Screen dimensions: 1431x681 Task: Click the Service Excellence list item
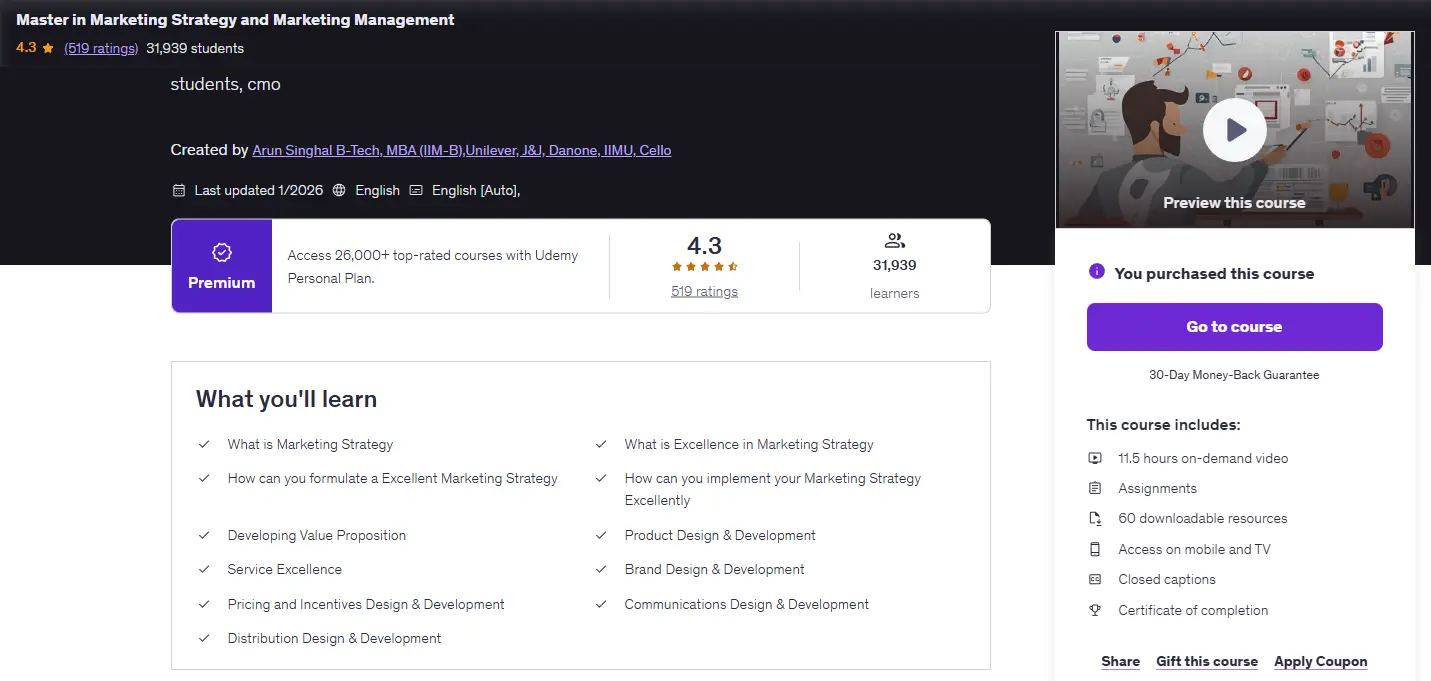[x=285, y=569]
